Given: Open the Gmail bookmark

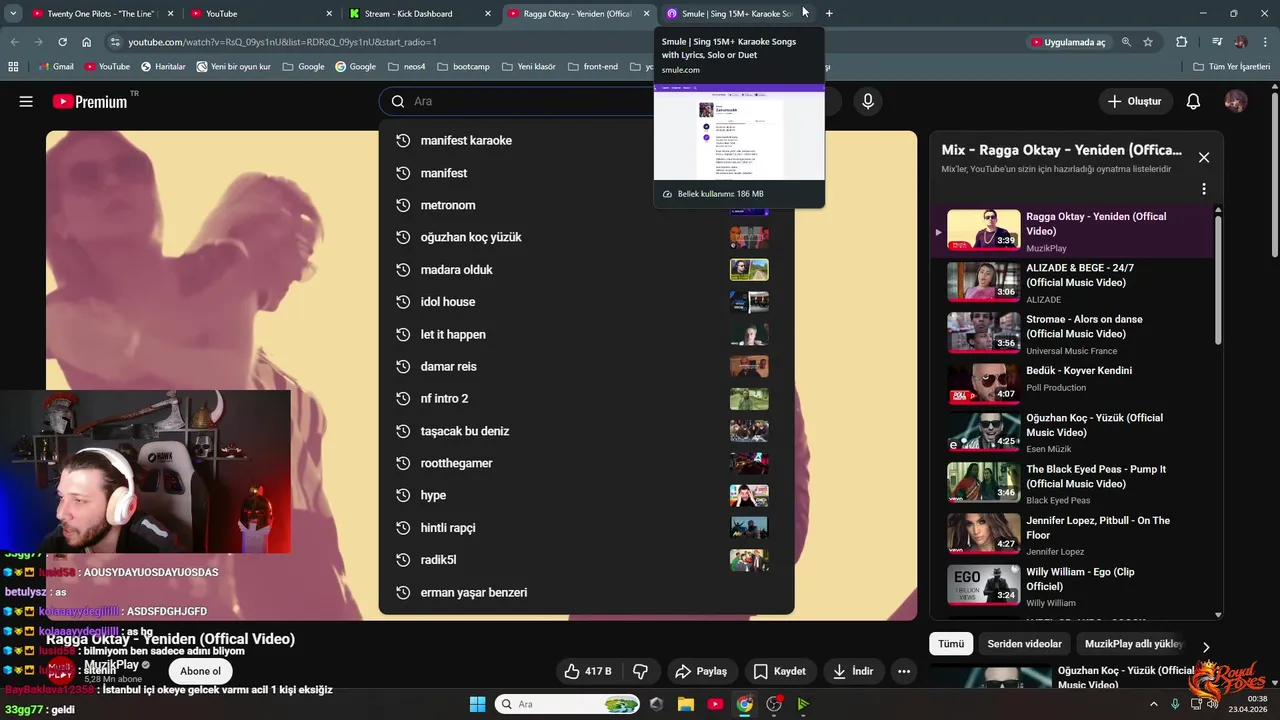Looking at the screenshot, I should click(x=55, y=66).
